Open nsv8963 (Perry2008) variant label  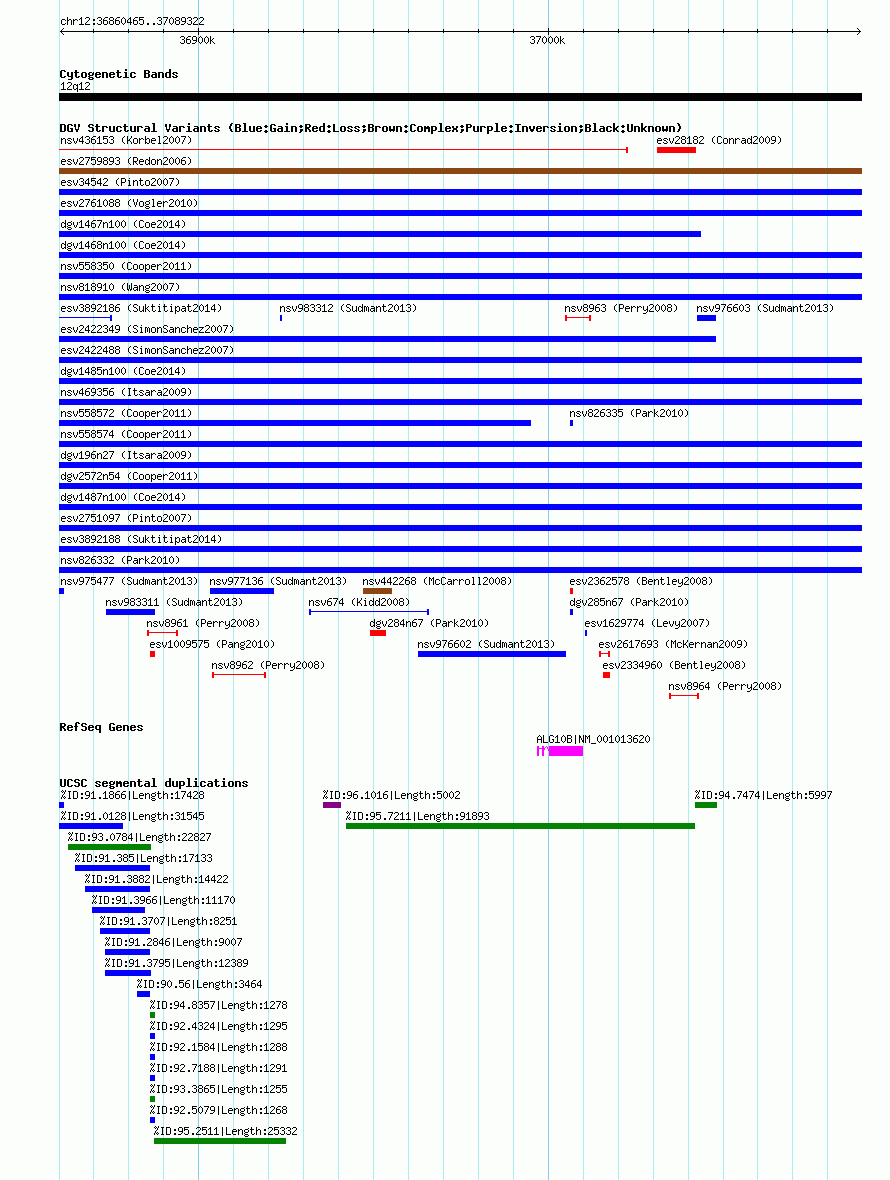tap(621, 309)
